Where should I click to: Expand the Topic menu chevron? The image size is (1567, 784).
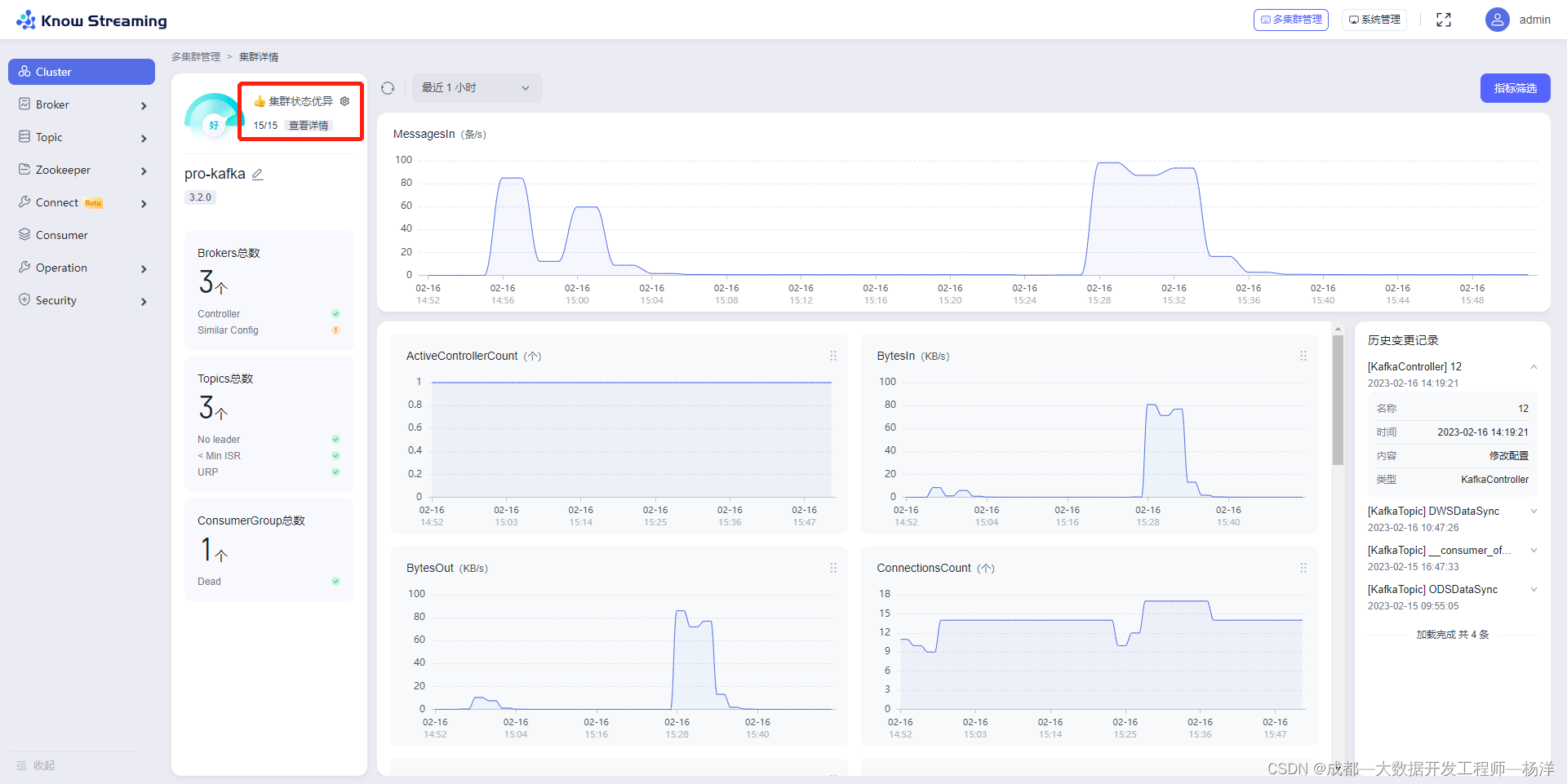pyautogui.click(x=144, y=138)
